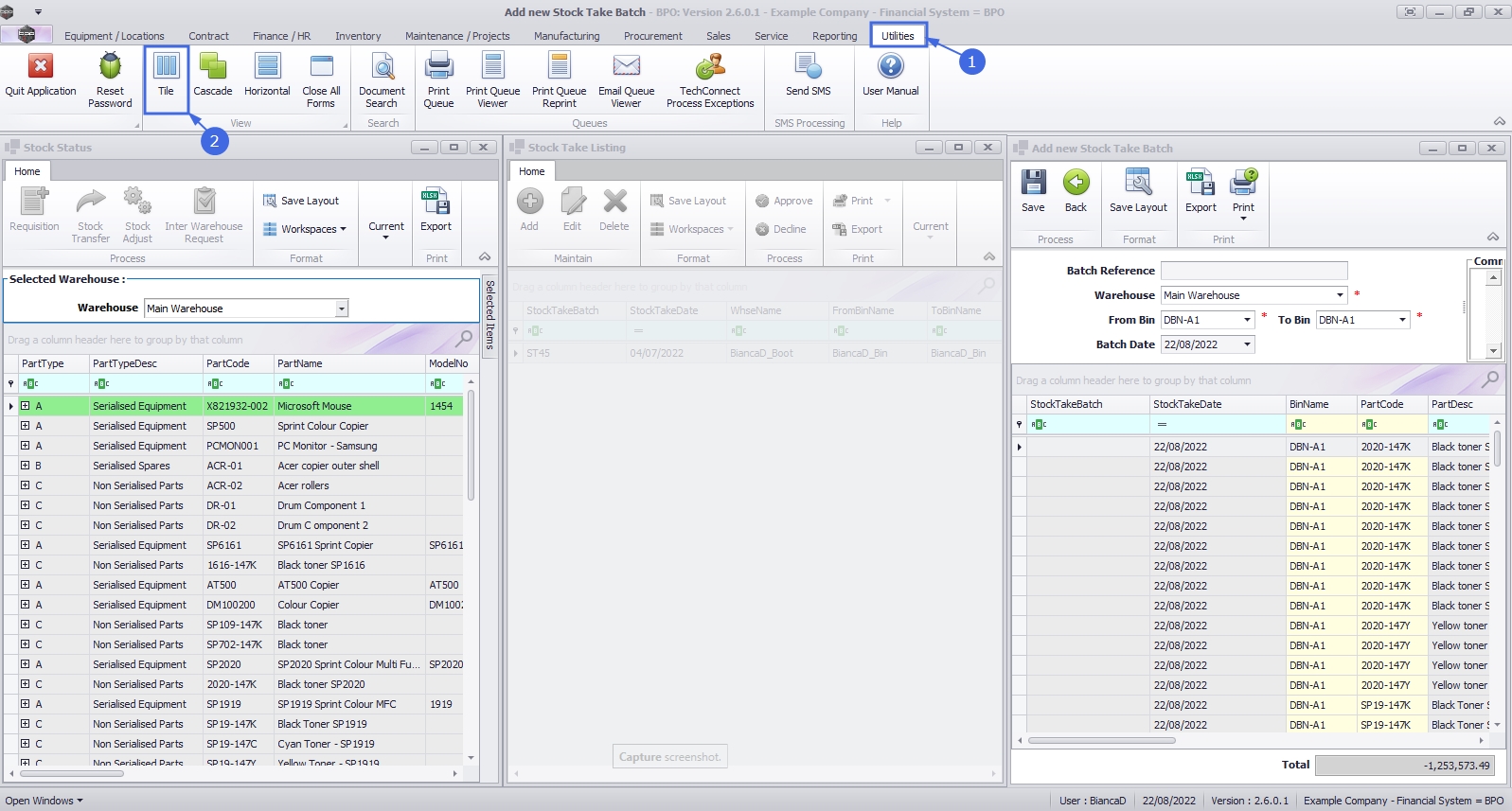Switch to the Inventory tab
The height and width of the screenshot is (811, 1512).
pyautogui.click(x=358, y=36)
